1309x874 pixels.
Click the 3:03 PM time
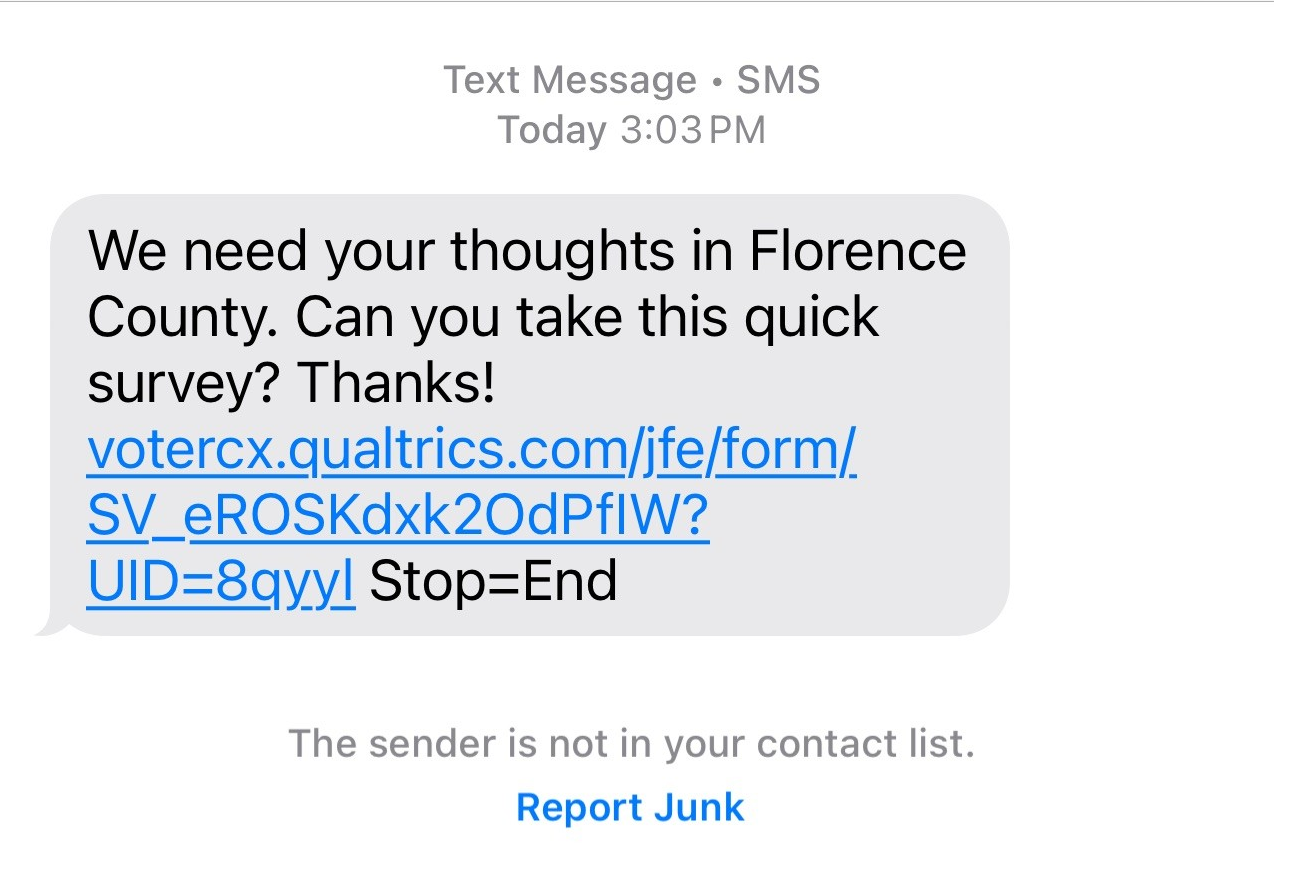point(692,130)
